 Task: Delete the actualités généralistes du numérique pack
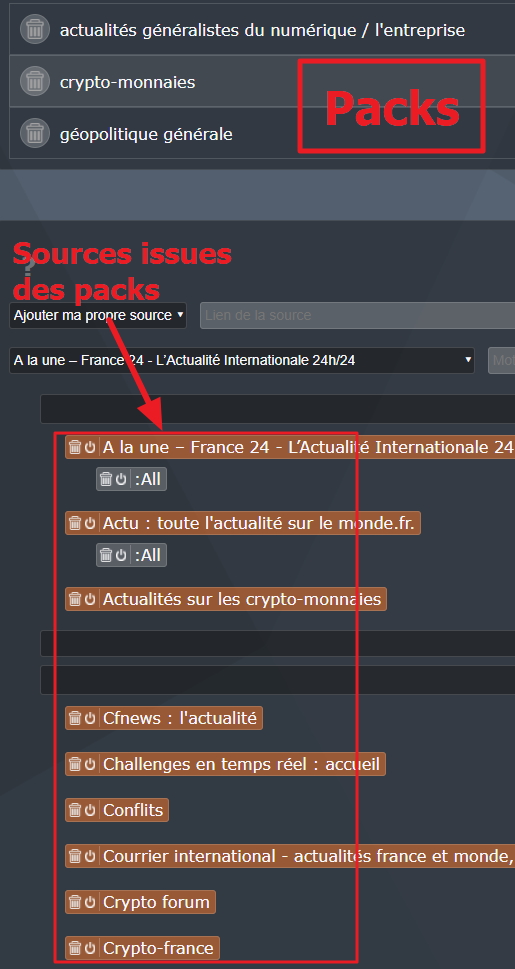coord(35,29)
